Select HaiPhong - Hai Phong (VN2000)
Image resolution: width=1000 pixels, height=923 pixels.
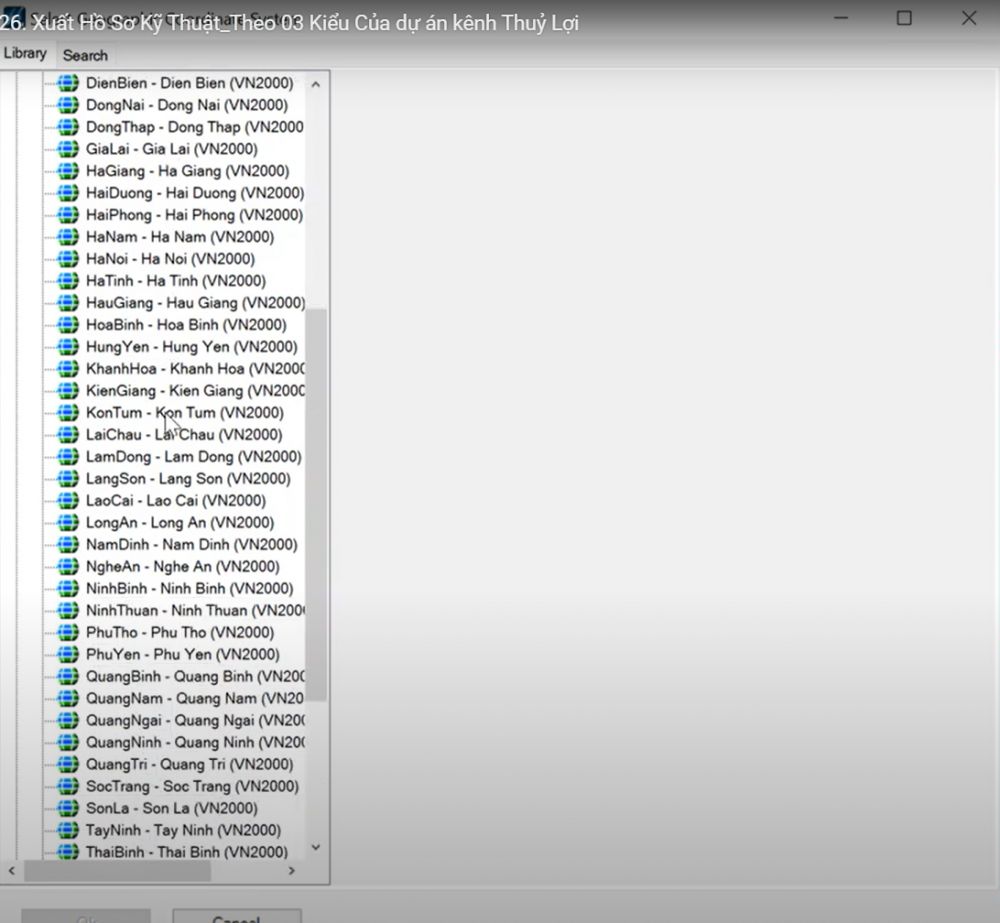tap(194, 215)
